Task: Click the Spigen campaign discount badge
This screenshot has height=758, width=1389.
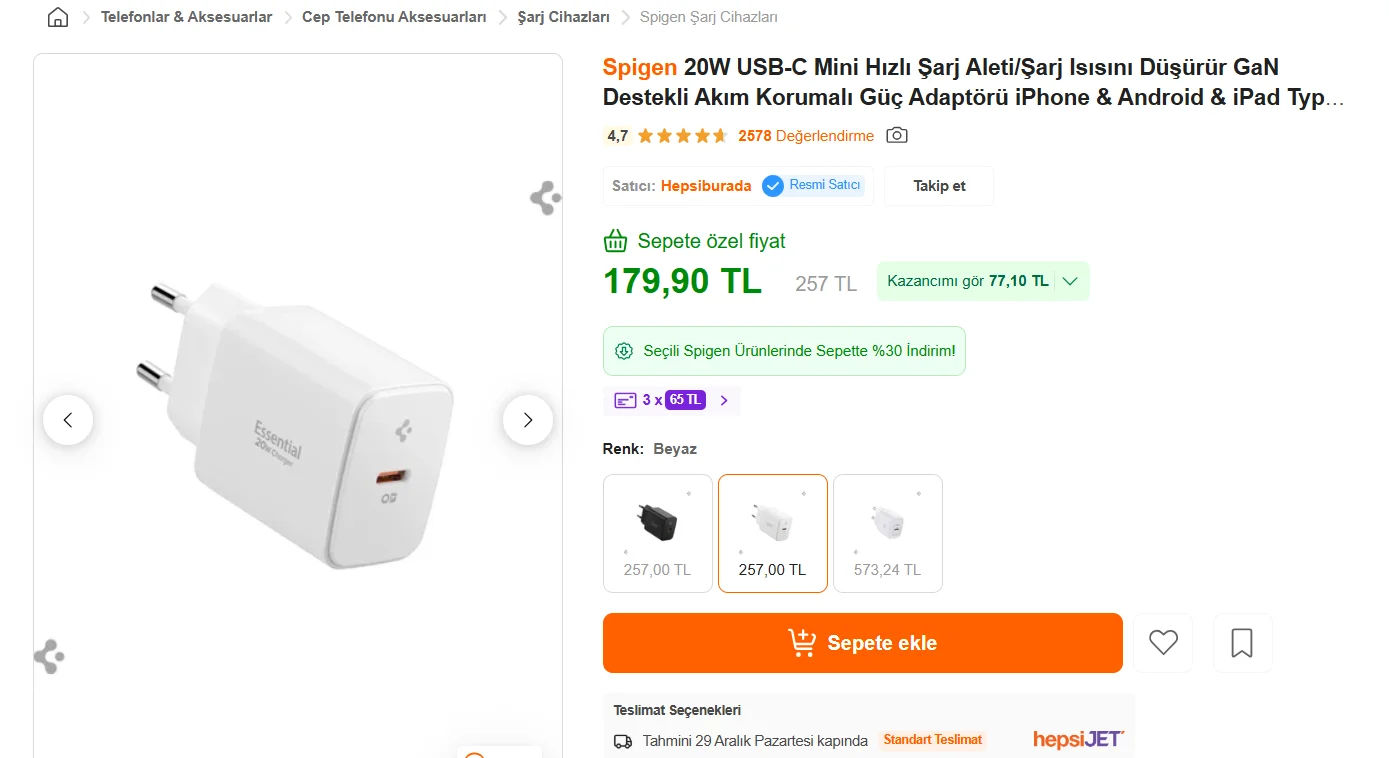Action: (784, 351)
